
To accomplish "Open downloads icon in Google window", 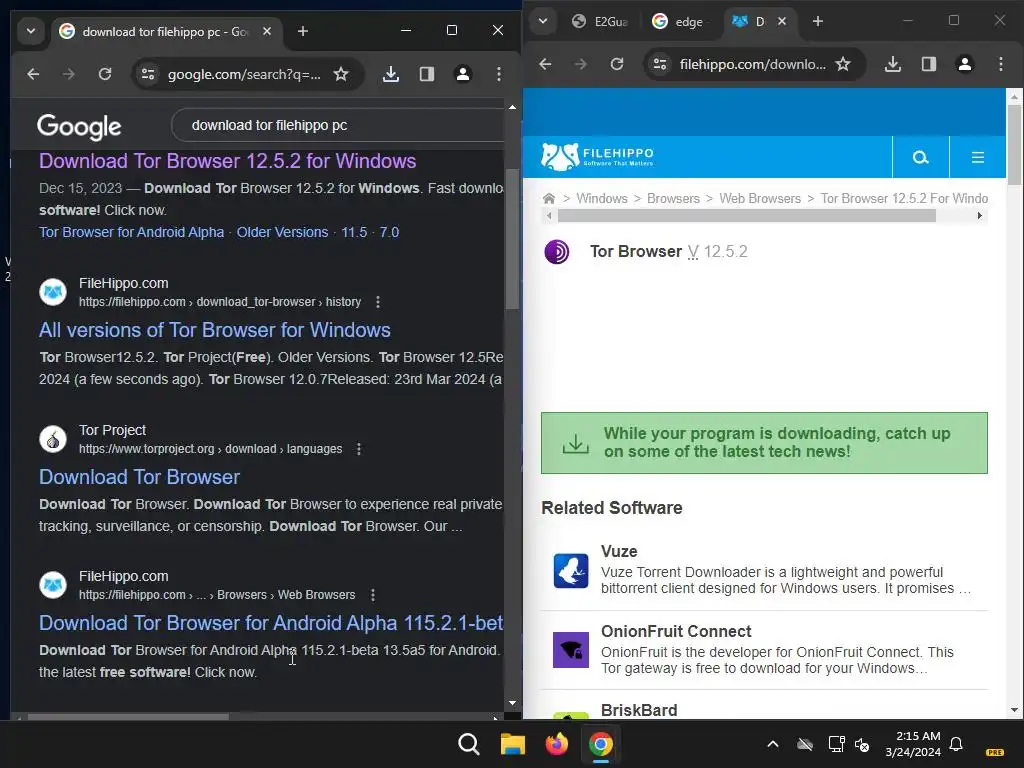I will pos(391,74).
